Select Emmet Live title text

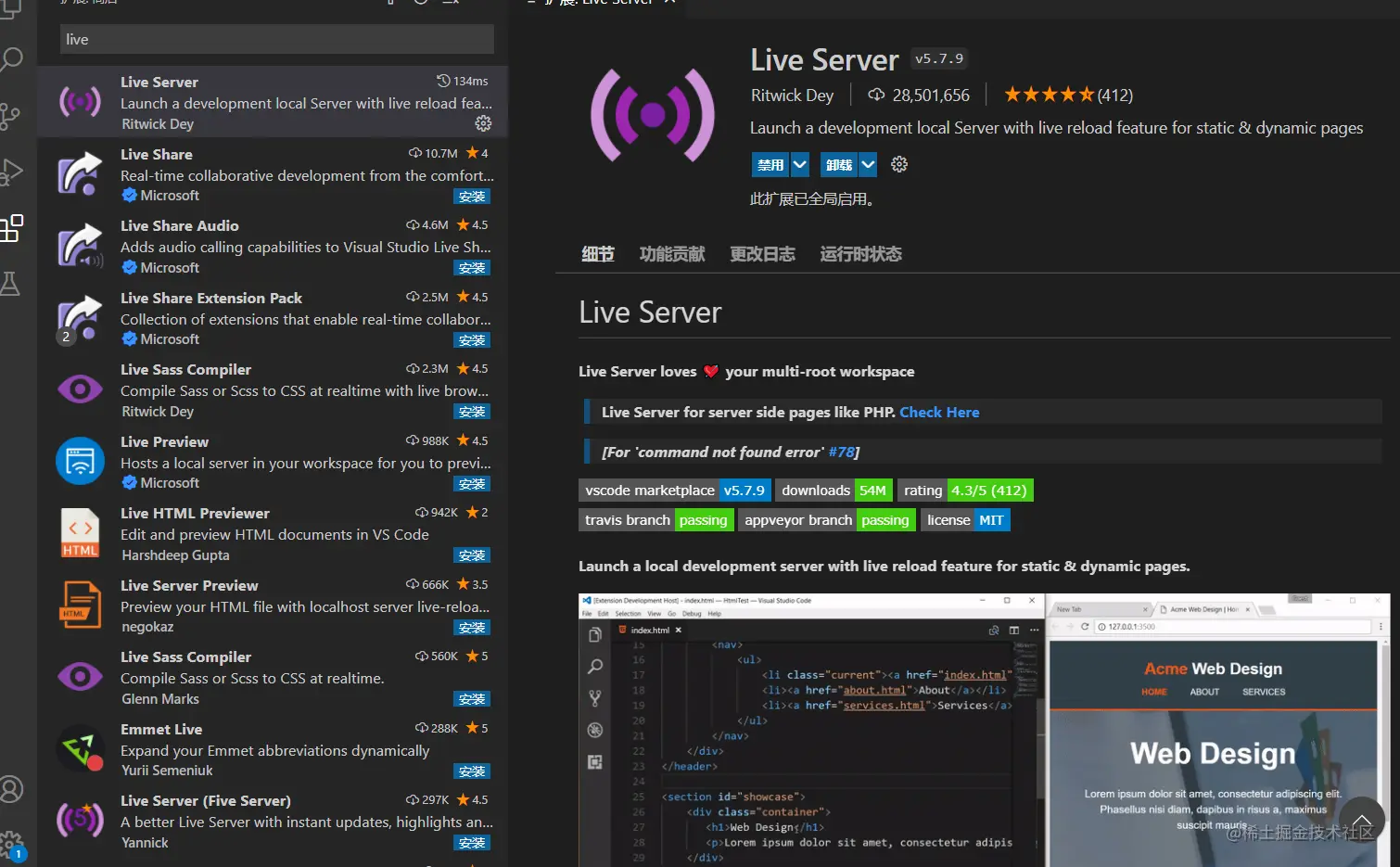[x=161, y=729]
